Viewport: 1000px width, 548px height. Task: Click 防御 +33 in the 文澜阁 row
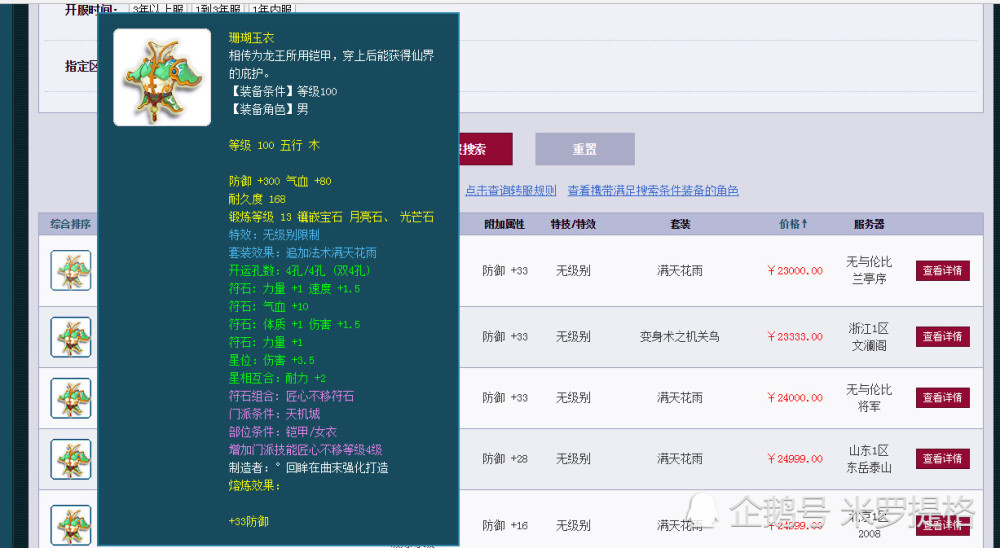click(504, 337)
